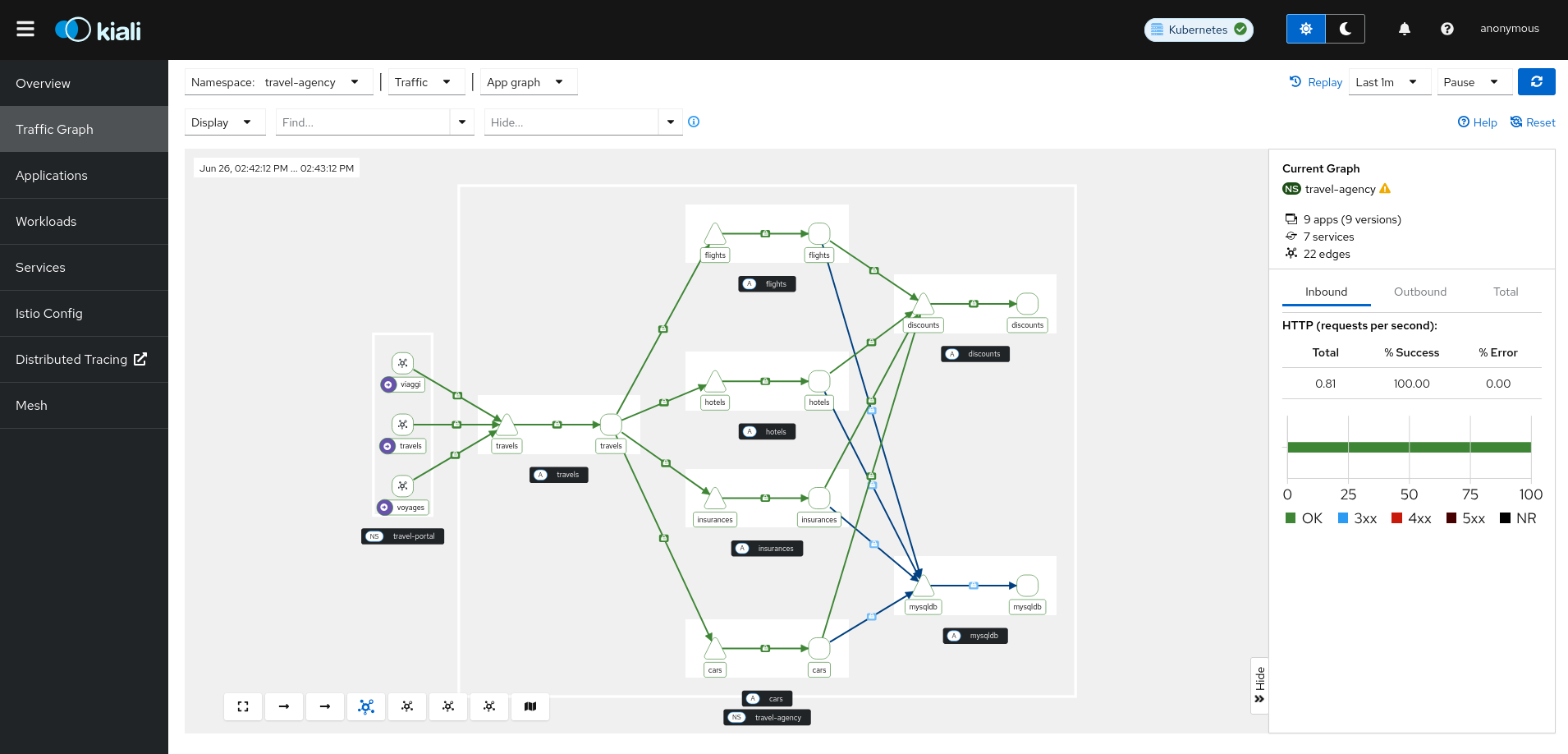Click the Reset link above the graph
This screenshot has width=1568, height=754.
(1532, 122)
